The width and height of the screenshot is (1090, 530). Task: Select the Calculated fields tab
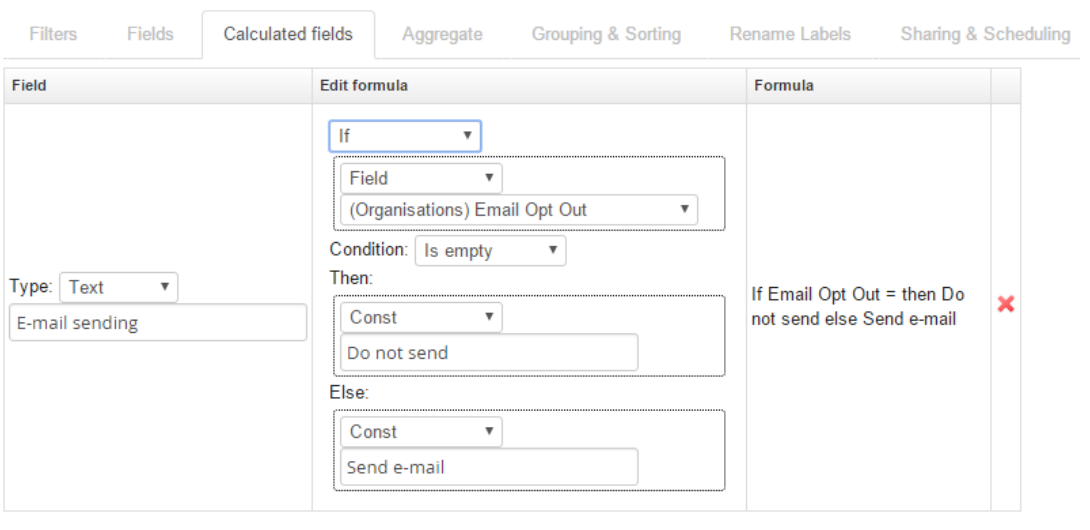pyautogui.click(x=288, y=34)
